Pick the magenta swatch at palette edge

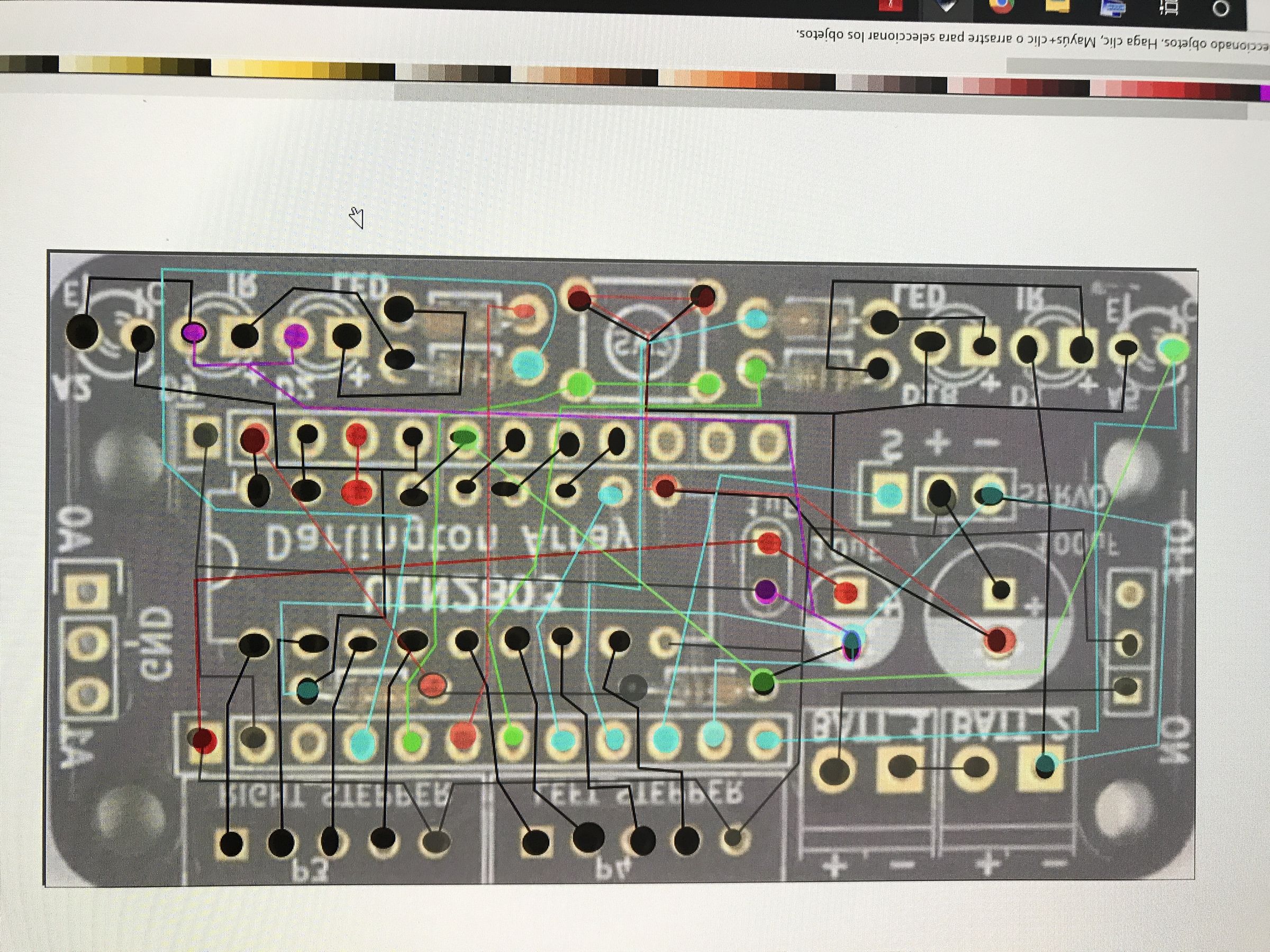[1265, 93]
